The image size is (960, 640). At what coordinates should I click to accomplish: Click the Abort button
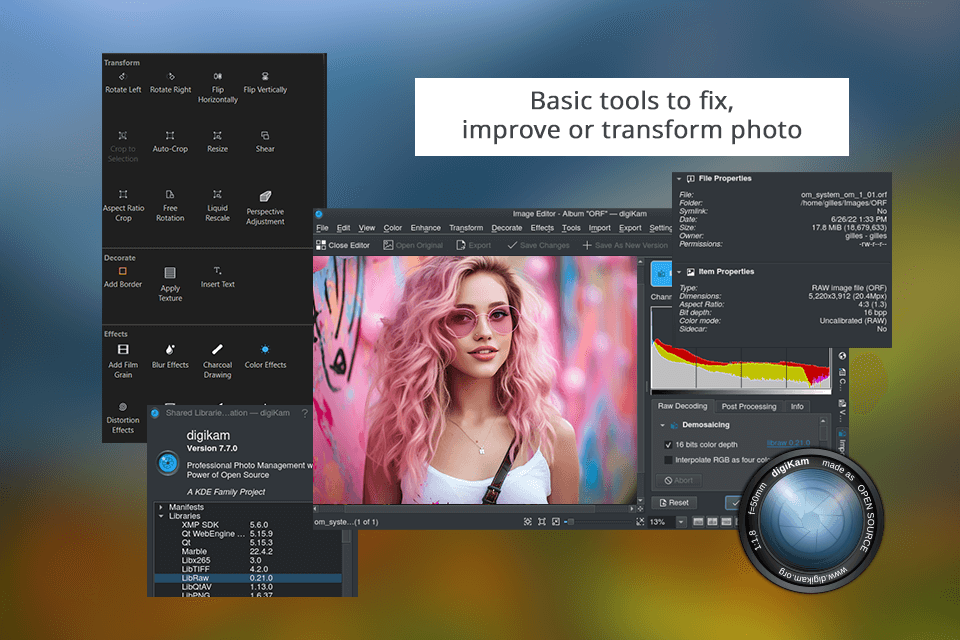point(679,481)
